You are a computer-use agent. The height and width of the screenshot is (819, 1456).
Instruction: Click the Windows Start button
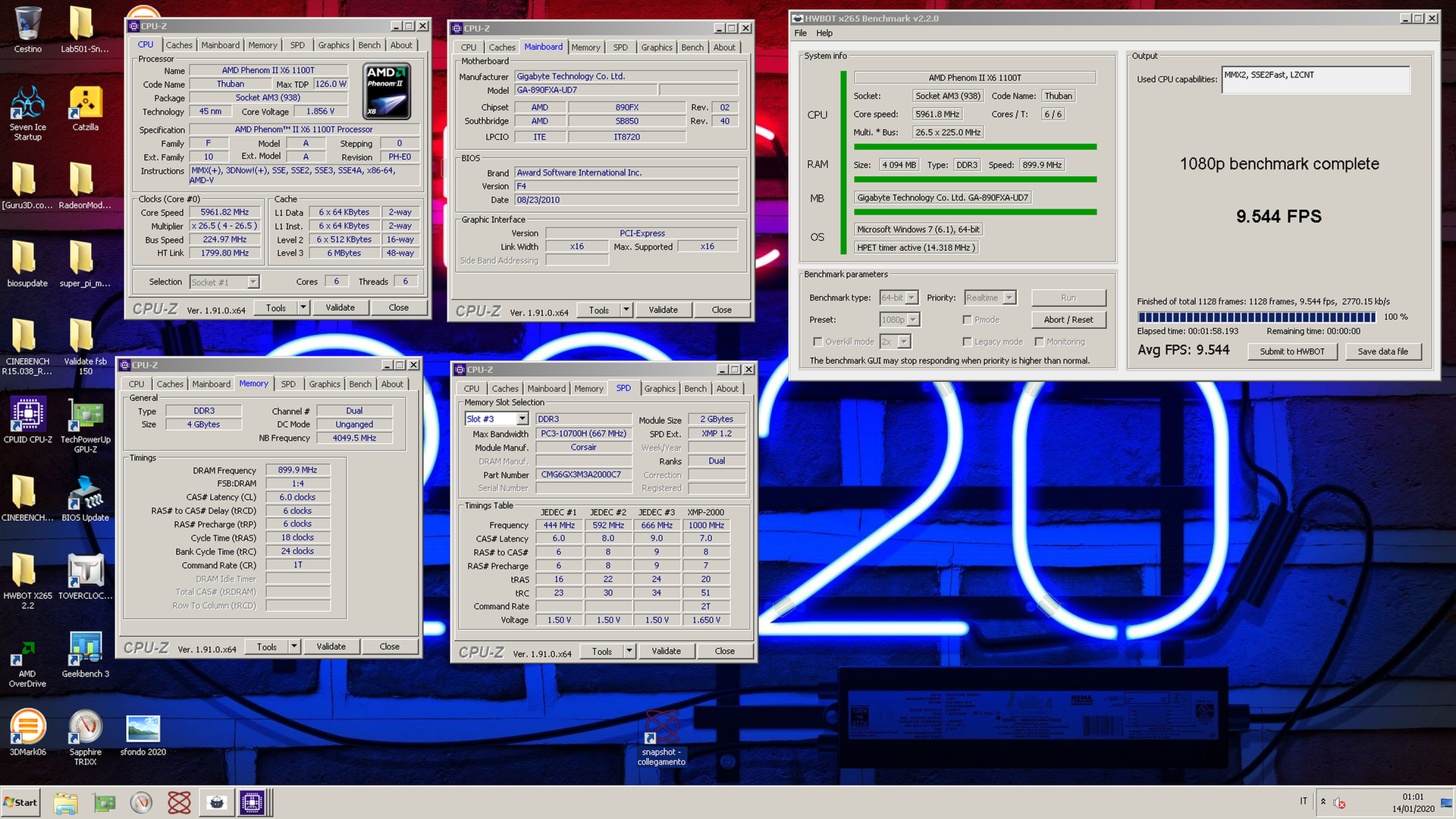(x=20, y=802)
